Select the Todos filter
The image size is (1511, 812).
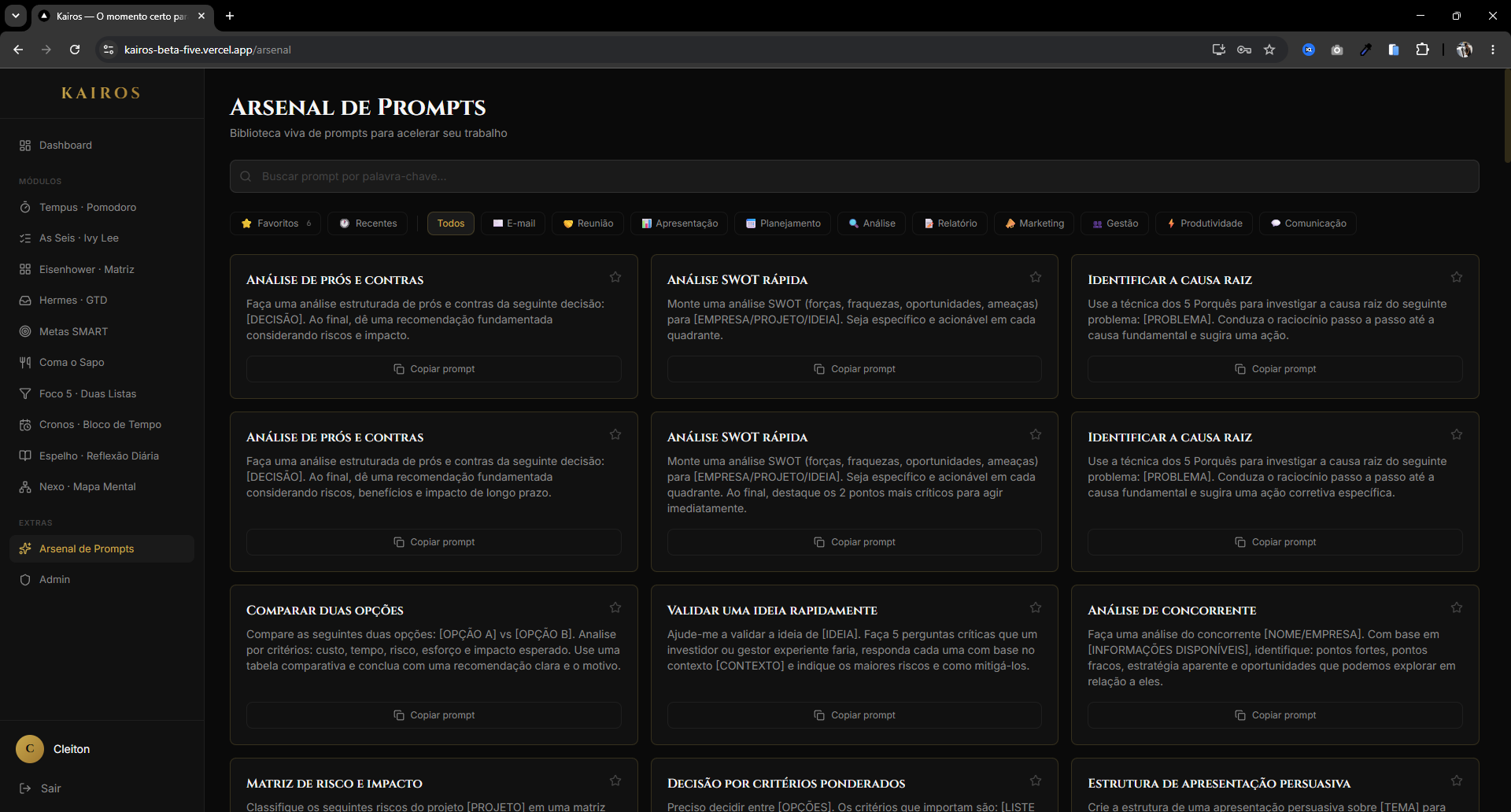click(451, 223)
